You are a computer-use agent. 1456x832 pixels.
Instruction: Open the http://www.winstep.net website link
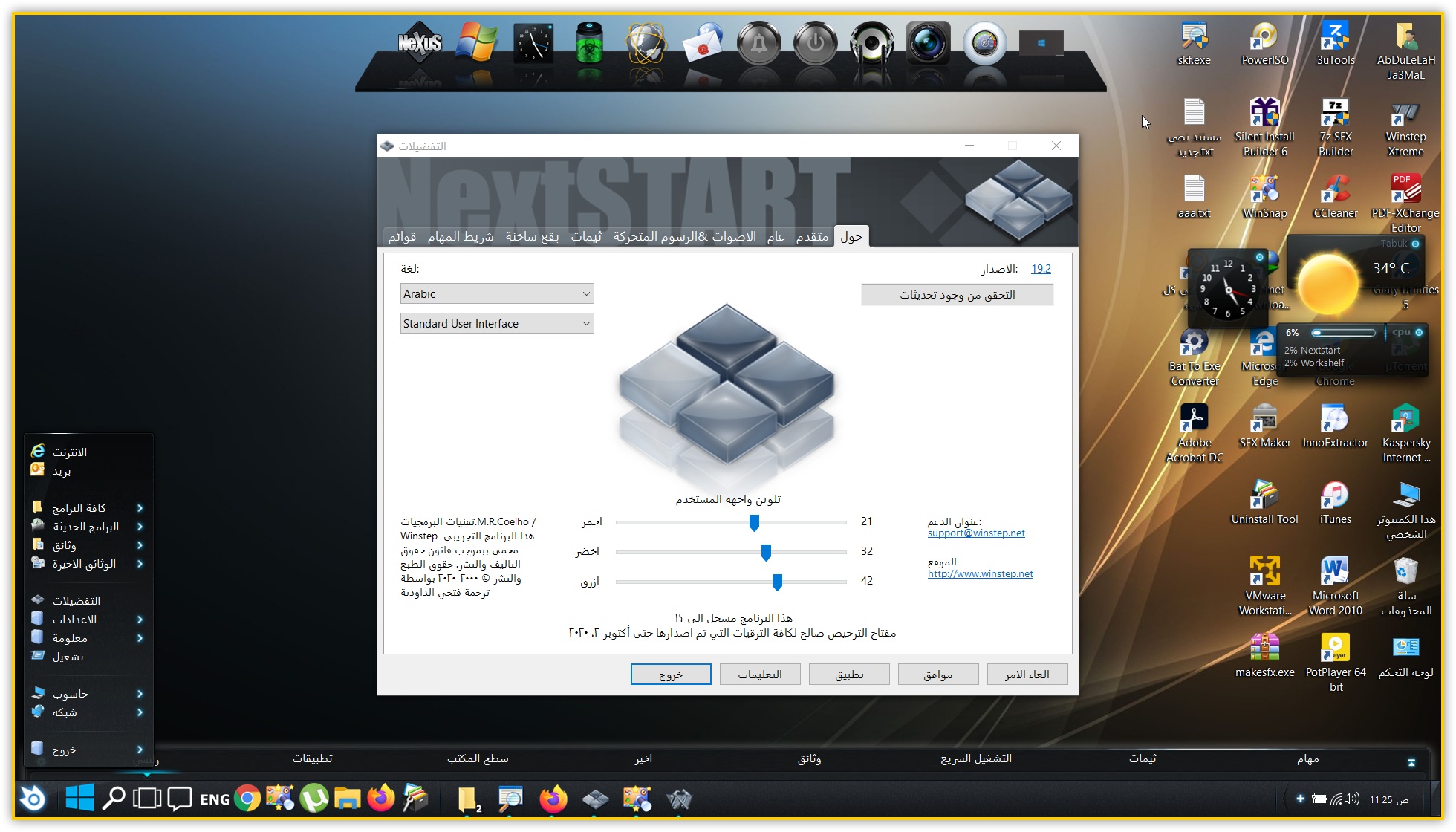click(981, 574)
